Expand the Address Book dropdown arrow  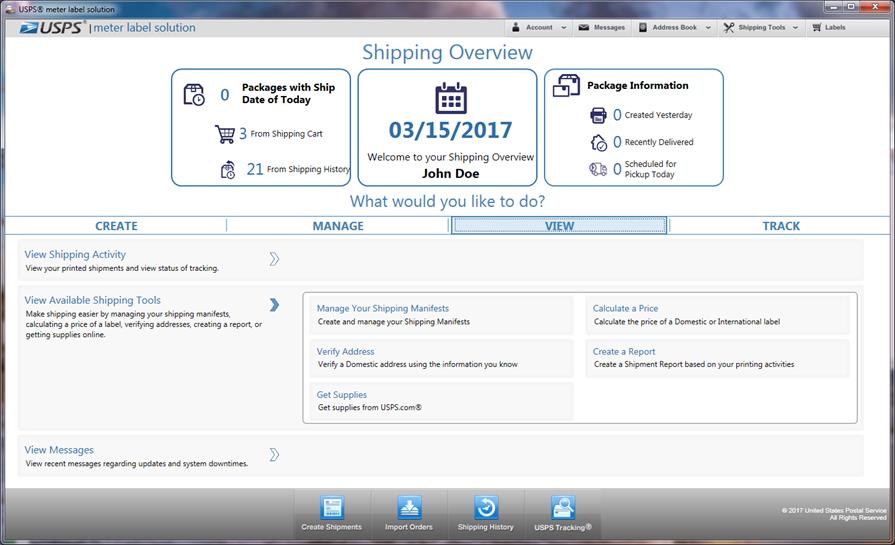click(x=708, y=27)
